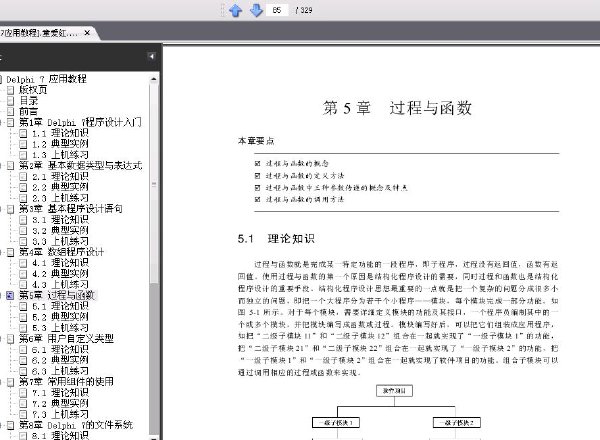The width and height of the screenshot is (600, 440).
Task: Click the bookmarks panel scrollbar thumb
Action: click(153, 184)
